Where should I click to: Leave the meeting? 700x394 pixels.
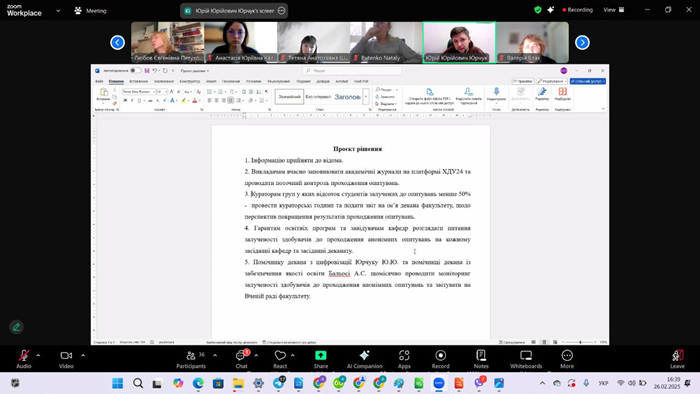coord(677,359)
